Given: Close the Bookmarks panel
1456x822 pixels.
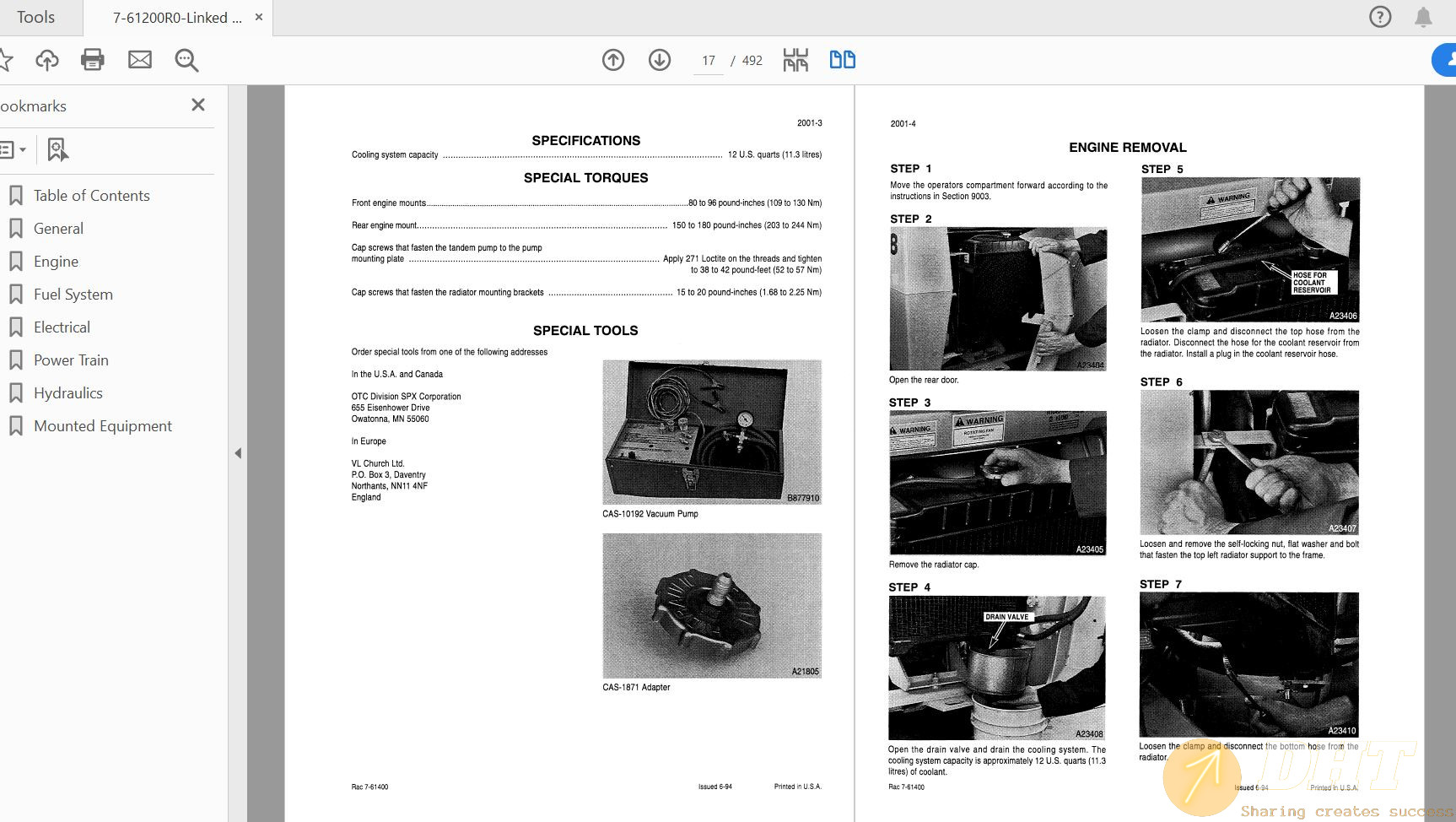Looking at the screenshot, I should click(198, 105).
